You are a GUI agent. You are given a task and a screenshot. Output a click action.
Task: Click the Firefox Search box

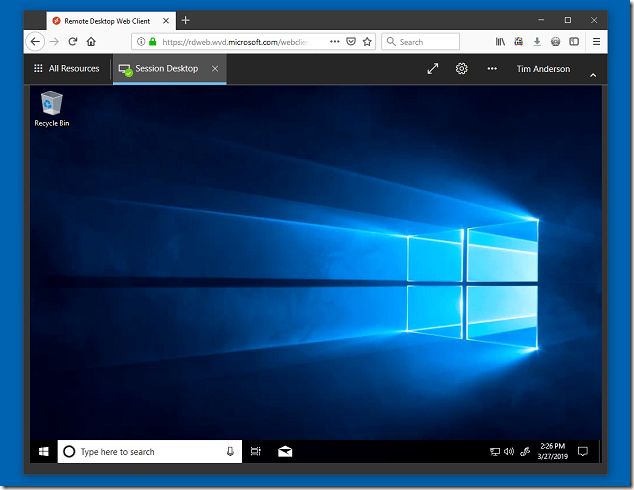coord(420,42)
